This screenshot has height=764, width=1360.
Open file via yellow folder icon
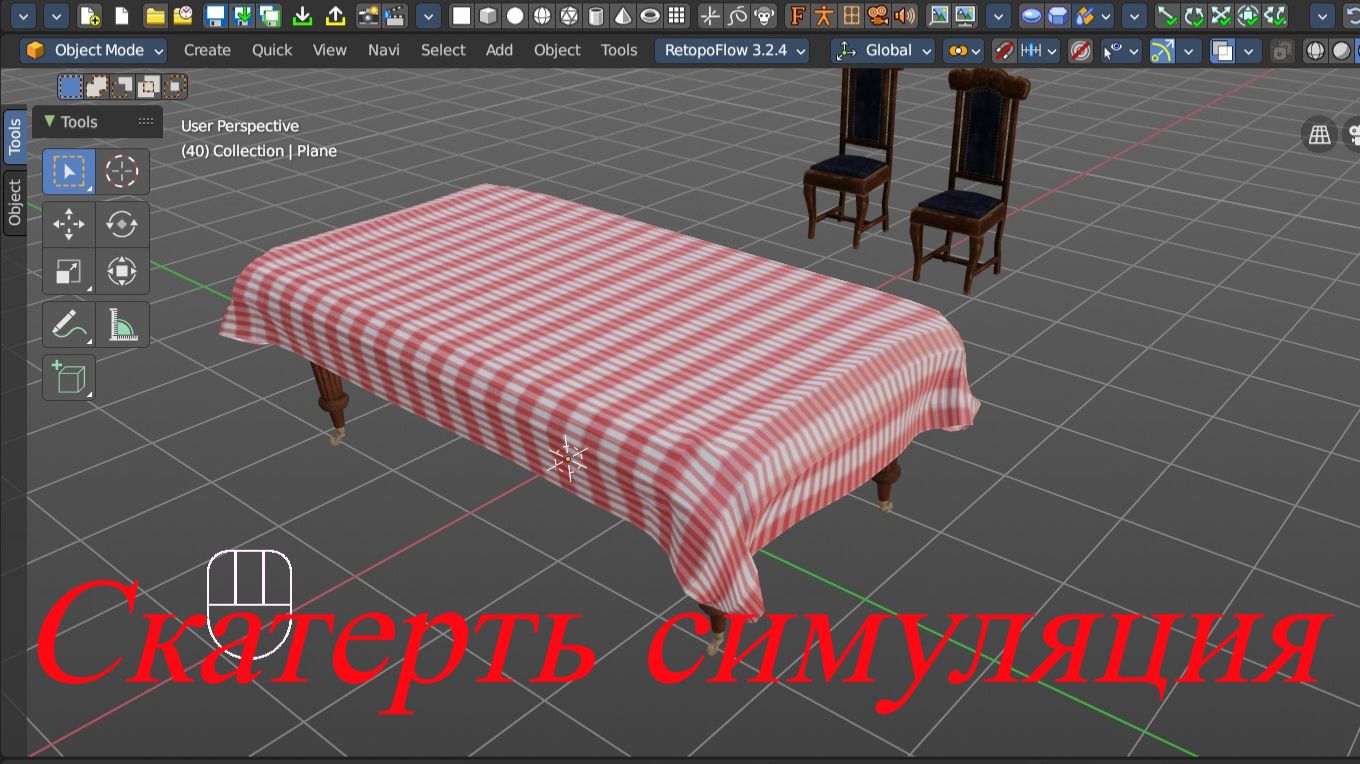(155, 16)
